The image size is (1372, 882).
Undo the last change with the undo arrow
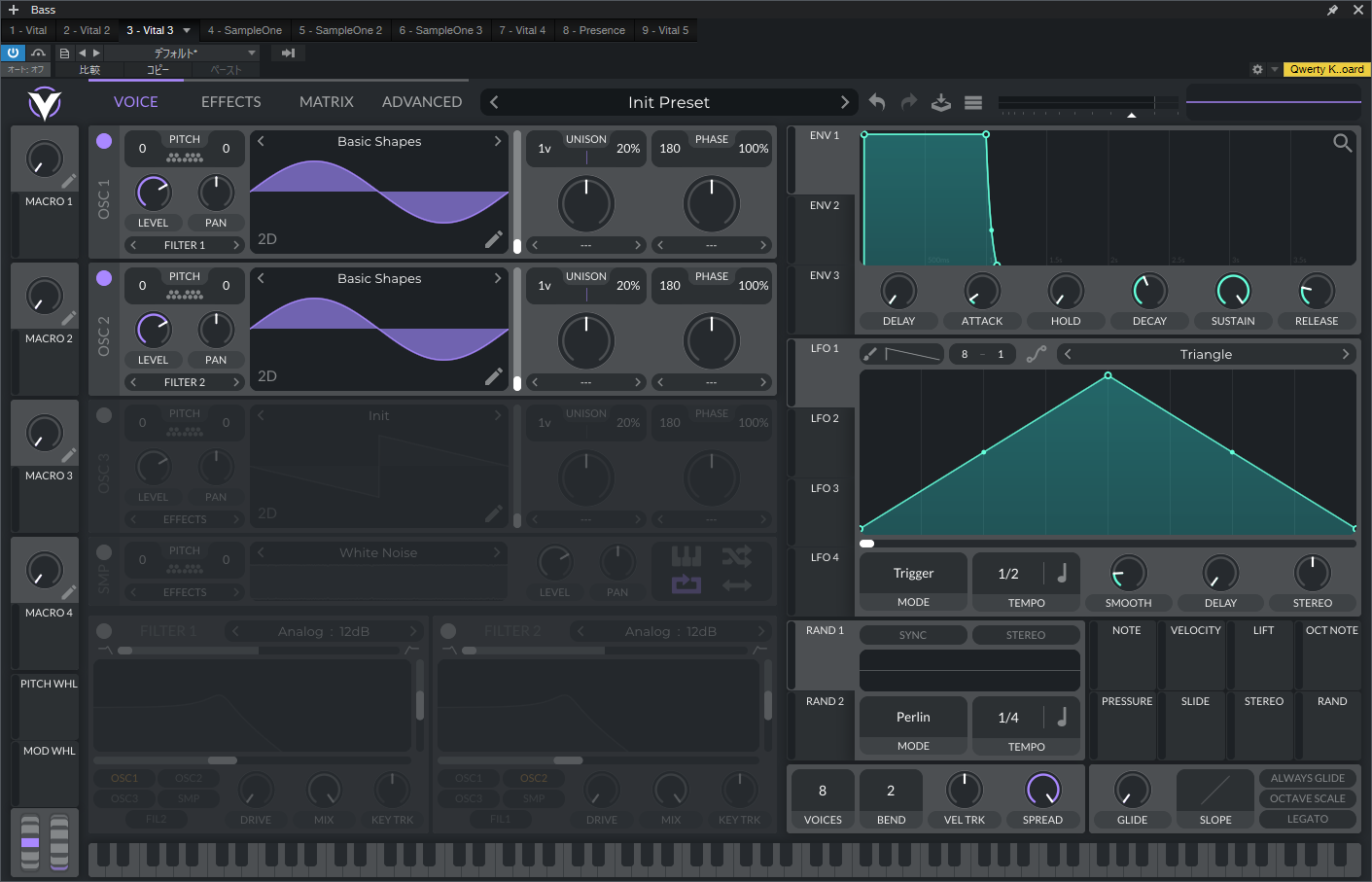point(877,102)
